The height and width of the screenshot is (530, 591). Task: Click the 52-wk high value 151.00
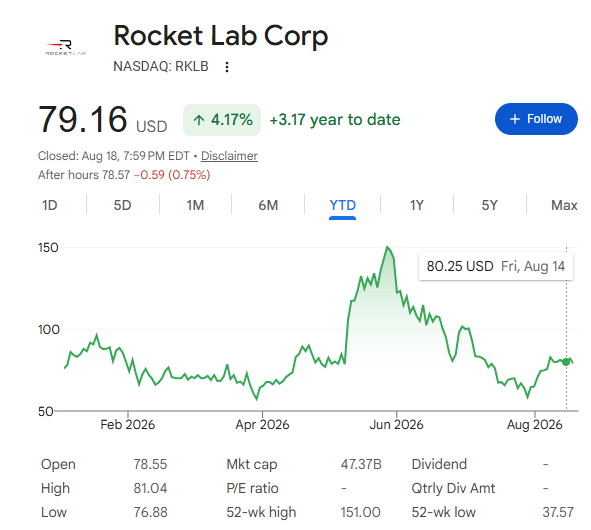click(x=360, y=513)
